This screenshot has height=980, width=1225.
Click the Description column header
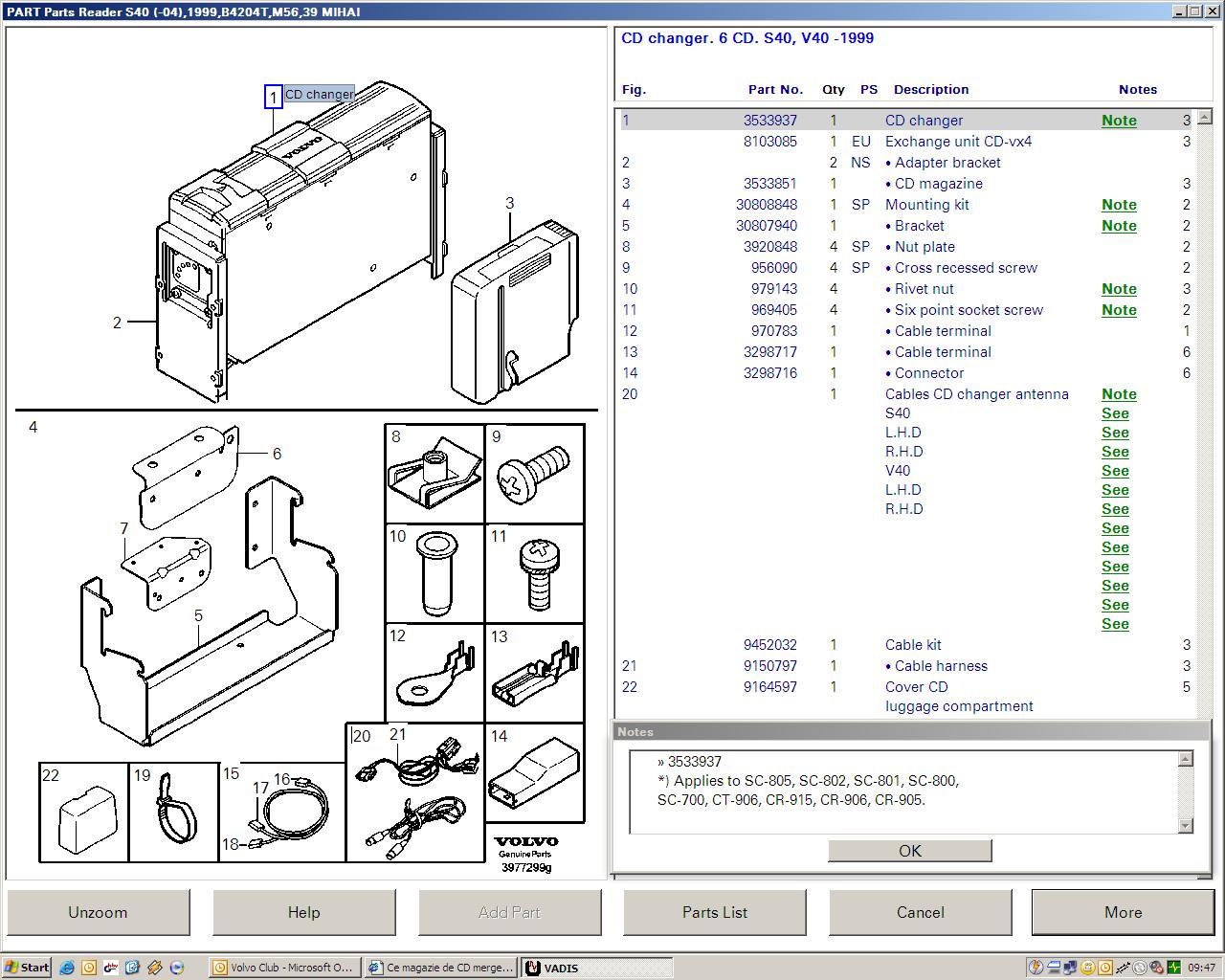(x=931, y=89)
